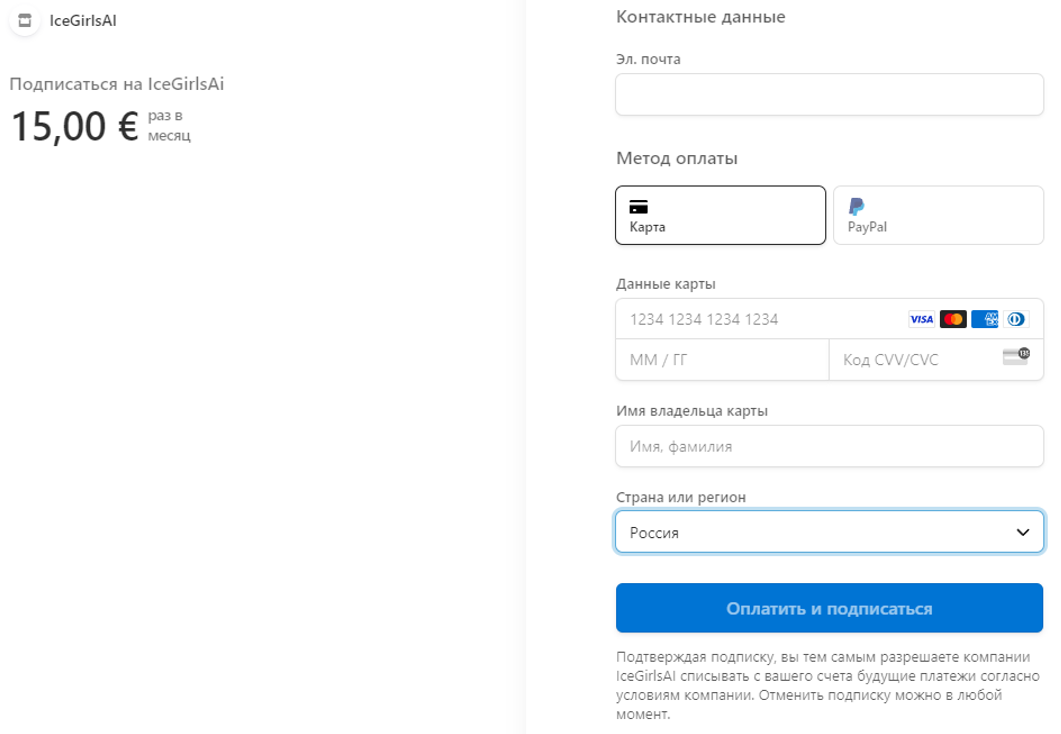Open the Страна или регион dropdown
Viewport: 1061px width, 734px height.
(829, 532)
